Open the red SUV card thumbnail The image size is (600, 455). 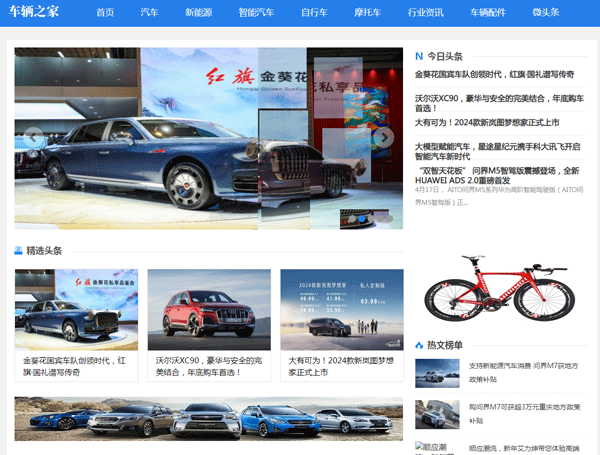pos(209,310)
